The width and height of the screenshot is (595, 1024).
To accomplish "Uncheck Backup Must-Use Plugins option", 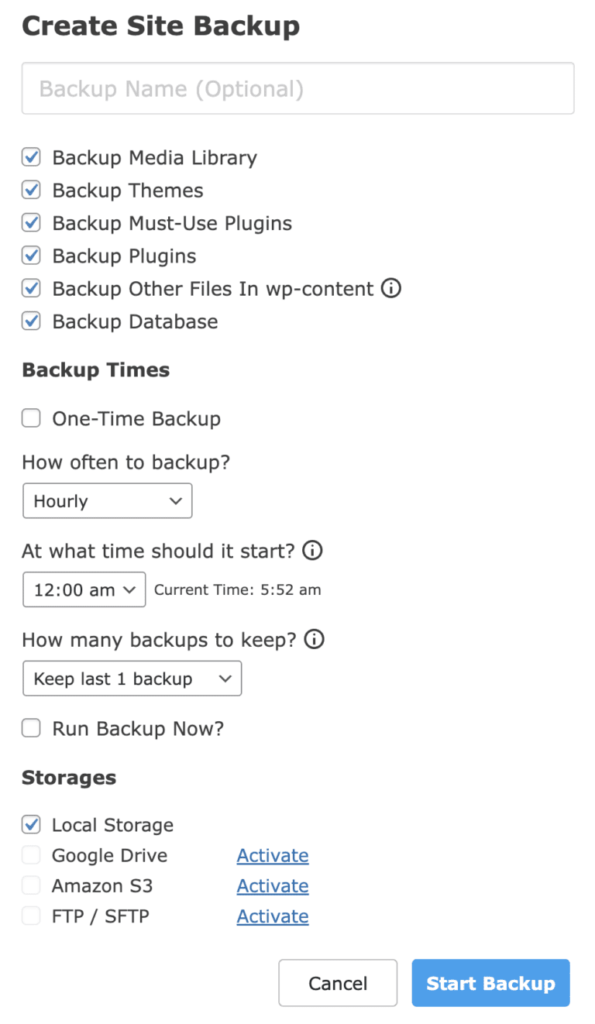I will pyautogui.click(x=31, y=223).
